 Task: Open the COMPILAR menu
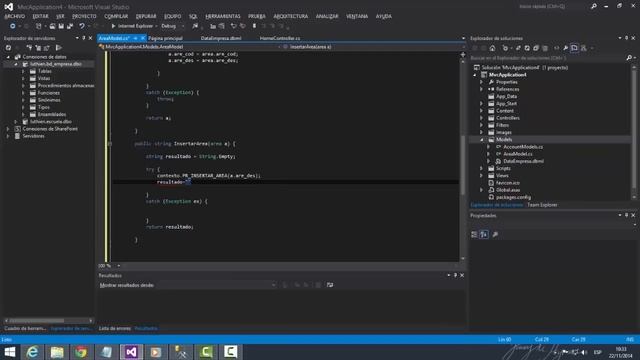pyautogui.click(x=116, y=16)
